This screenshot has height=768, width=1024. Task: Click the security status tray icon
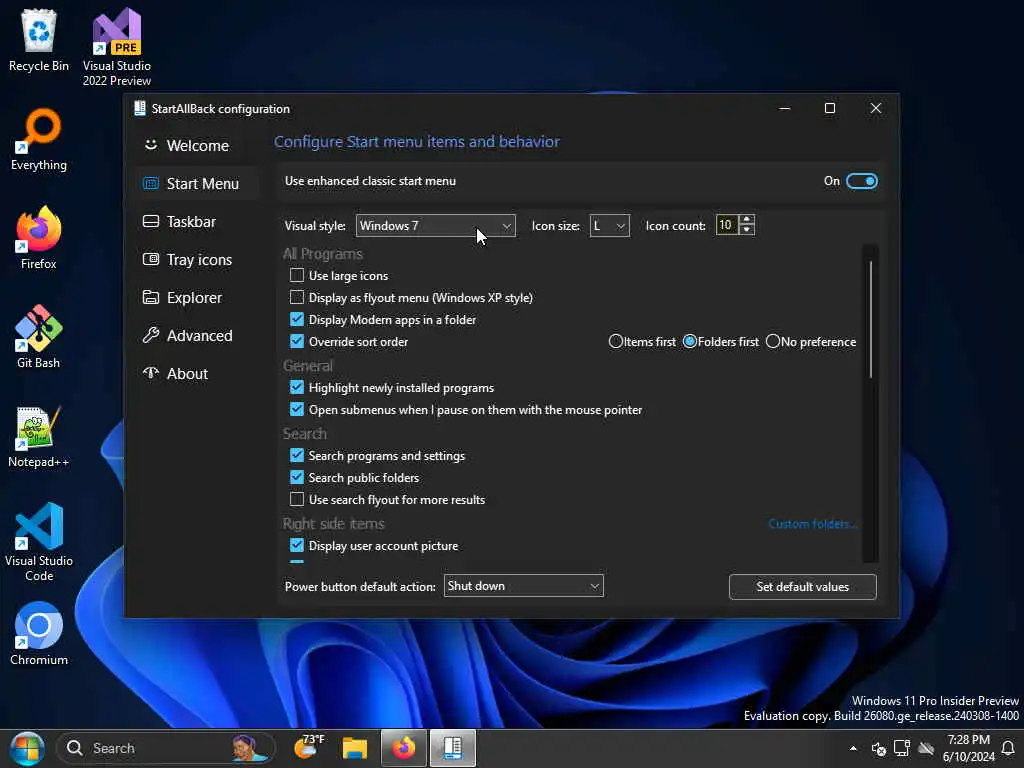point(878,748)
